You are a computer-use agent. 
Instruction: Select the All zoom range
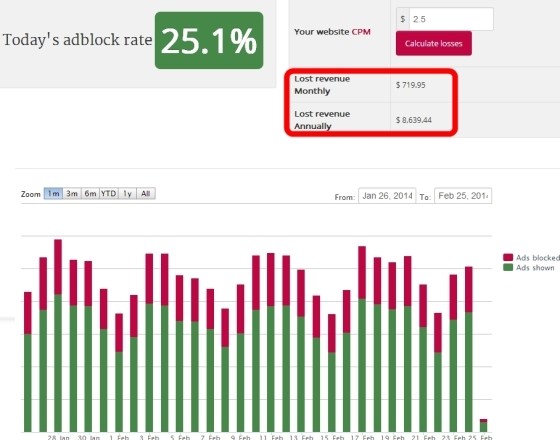[x=146, y=194]
